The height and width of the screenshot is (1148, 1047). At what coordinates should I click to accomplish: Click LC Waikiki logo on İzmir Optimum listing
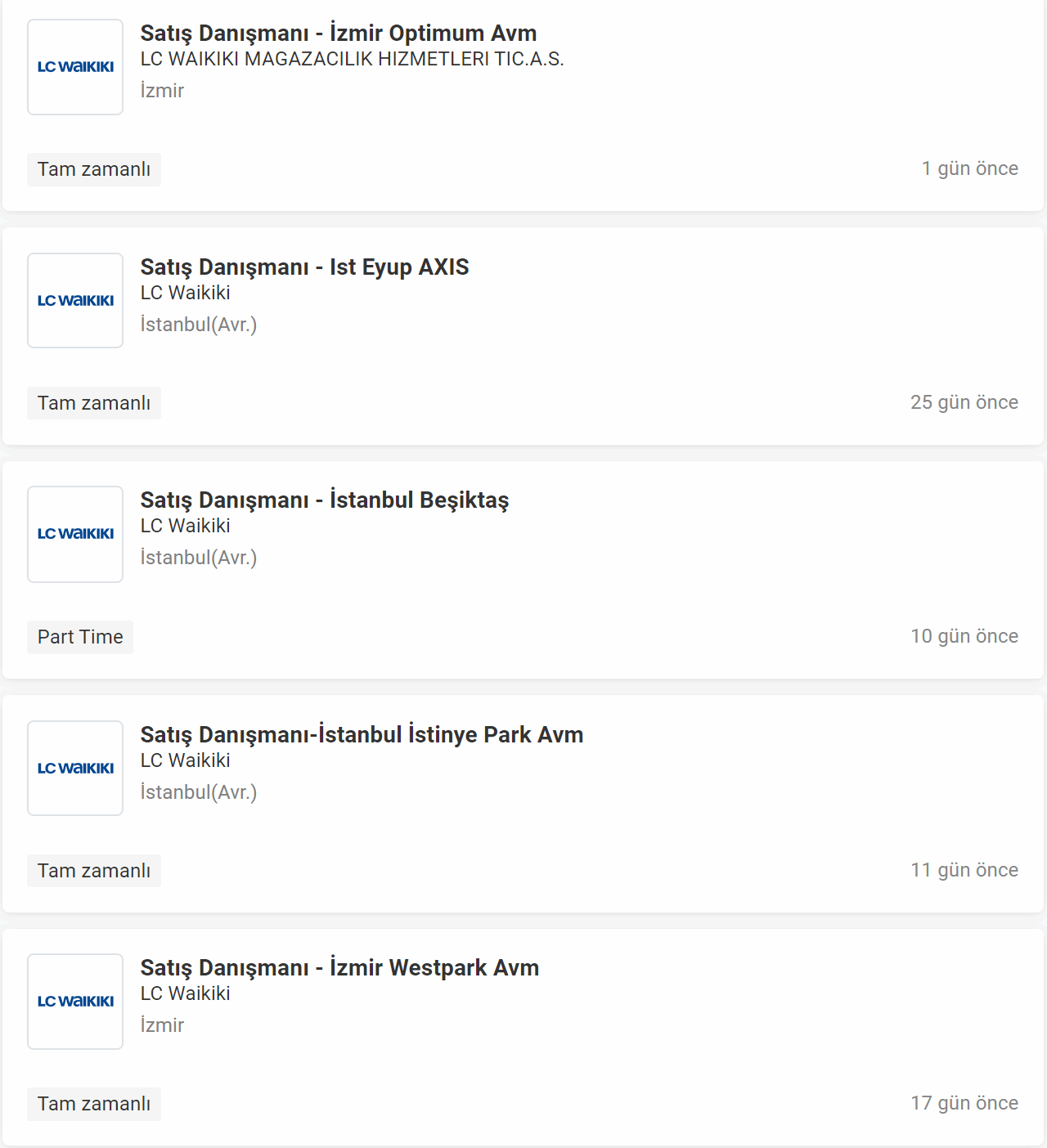click(75, 67)
